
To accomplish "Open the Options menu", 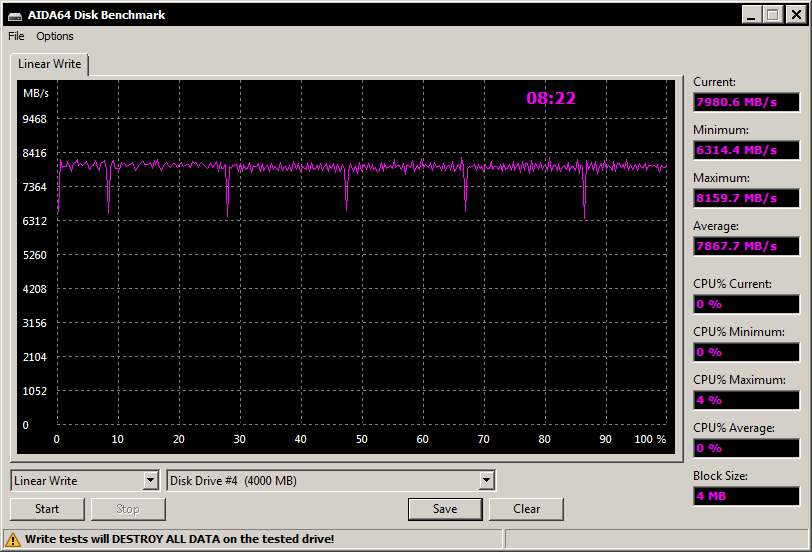I will pyautogui.click(x=54, y=36).
